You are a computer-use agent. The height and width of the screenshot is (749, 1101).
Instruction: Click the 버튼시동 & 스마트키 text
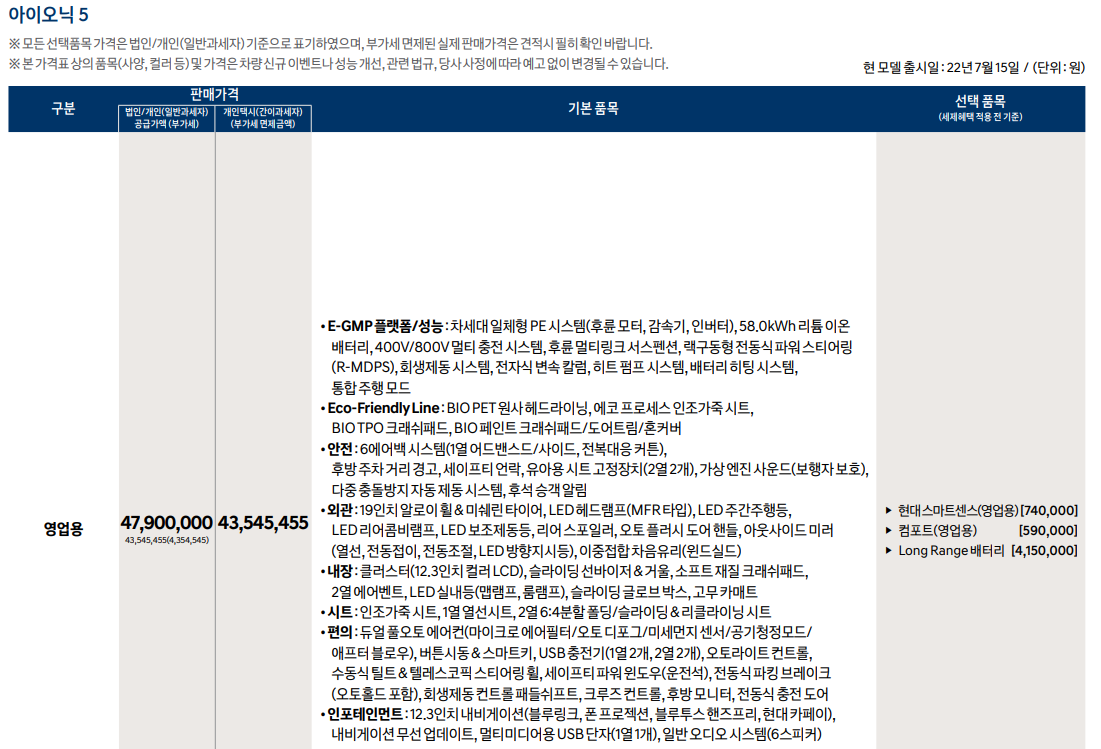pos(475,653)
